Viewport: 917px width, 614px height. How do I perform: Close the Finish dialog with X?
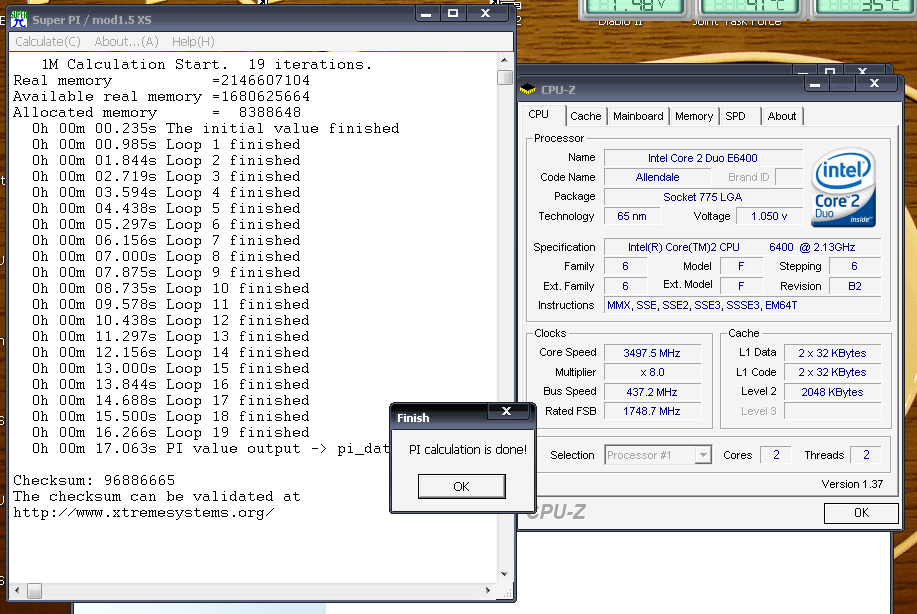[506, 412]
